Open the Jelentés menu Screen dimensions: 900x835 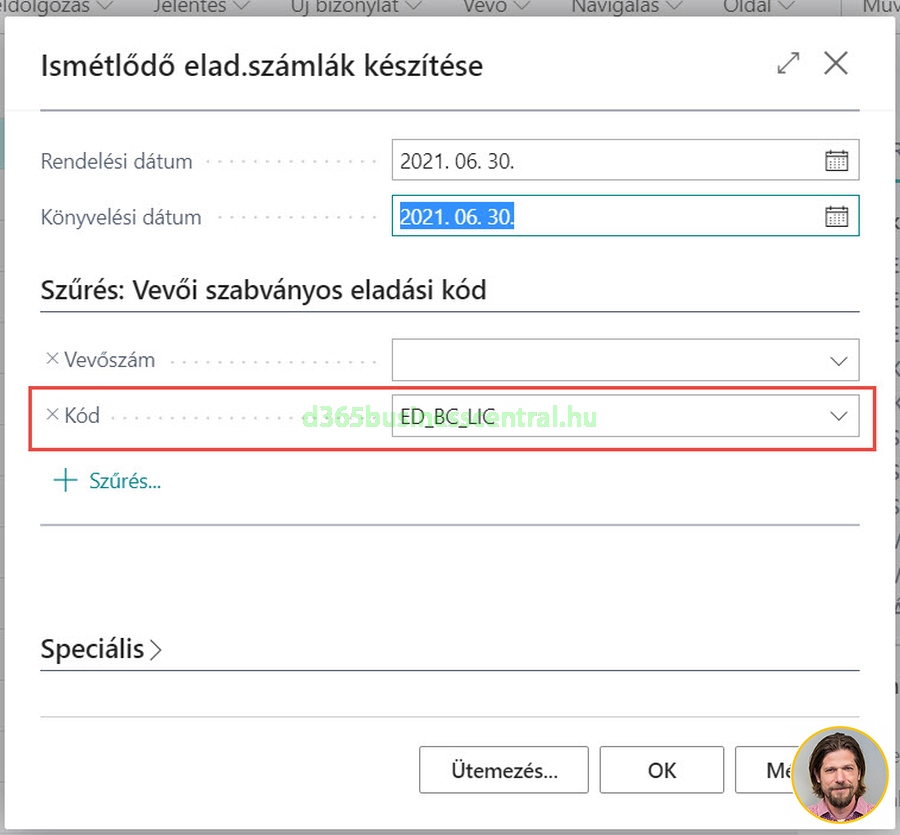pyautogui.click(x=201, y=7)
